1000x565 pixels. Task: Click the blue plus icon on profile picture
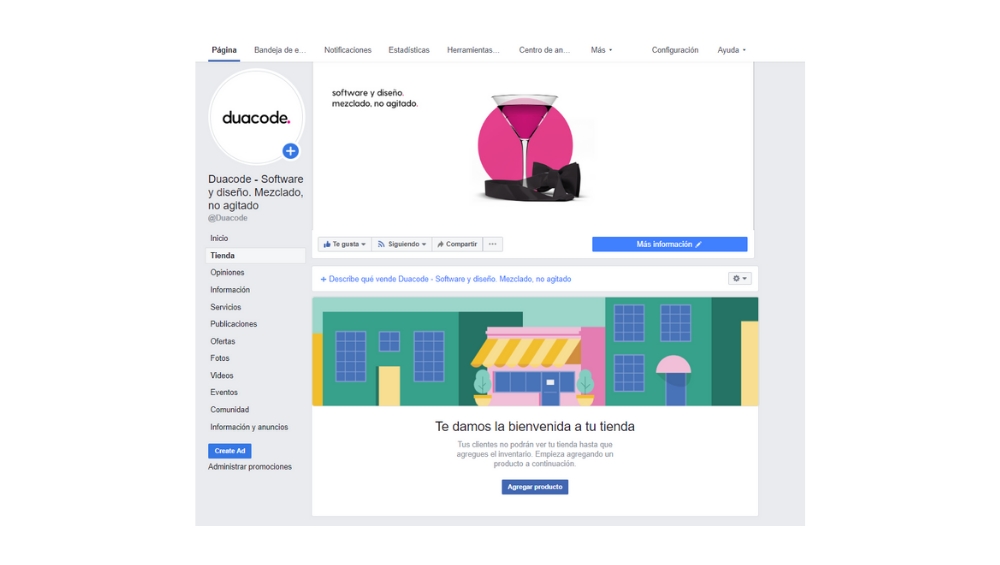click(290, 151)
